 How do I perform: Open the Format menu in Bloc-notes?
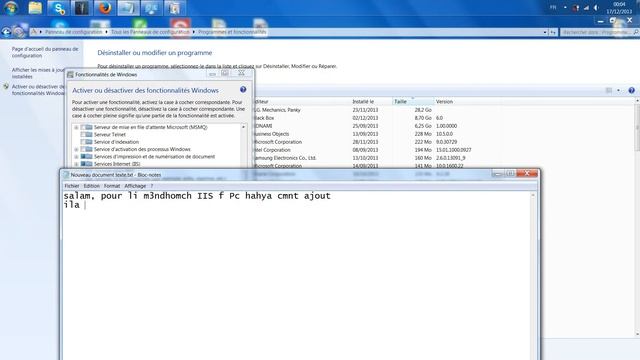click(112, 186)
